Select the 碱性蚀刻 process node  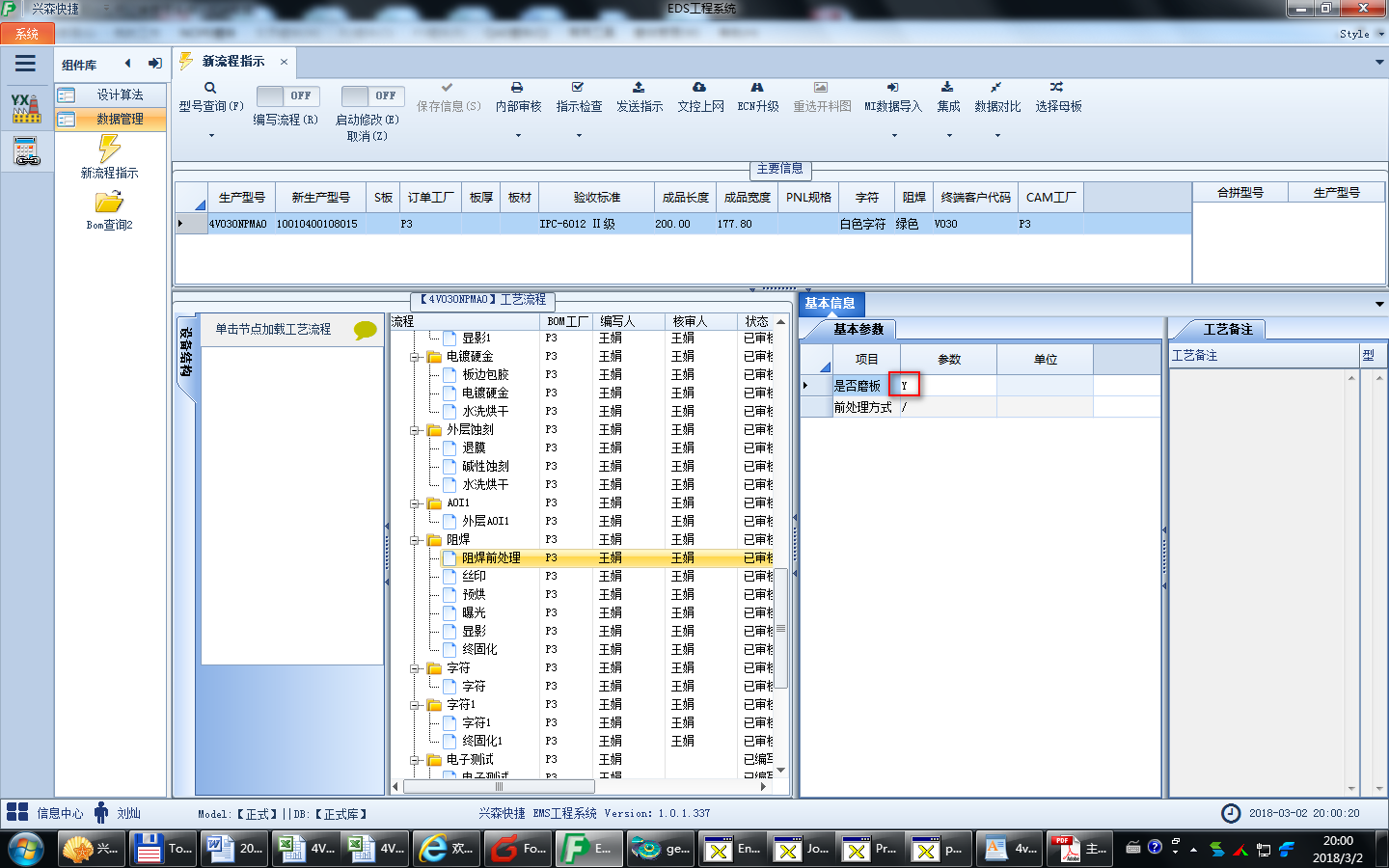tap(484, 466)
